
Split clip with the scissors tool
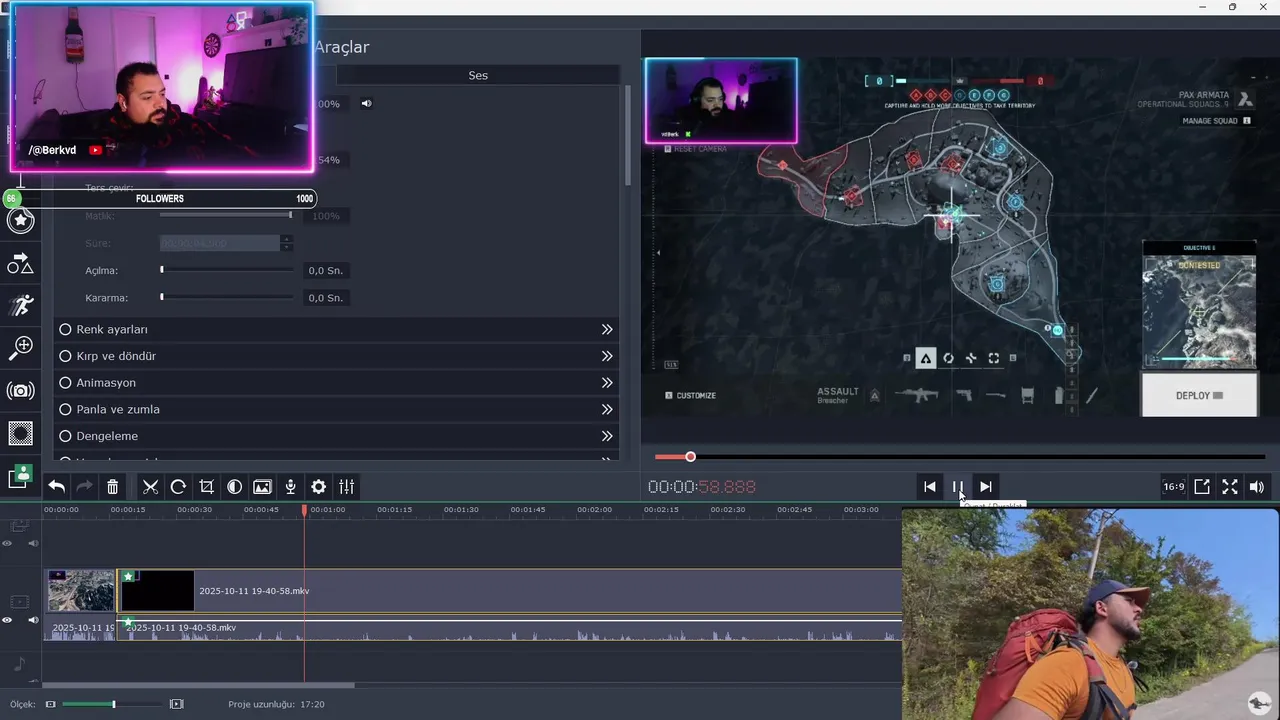150,487
